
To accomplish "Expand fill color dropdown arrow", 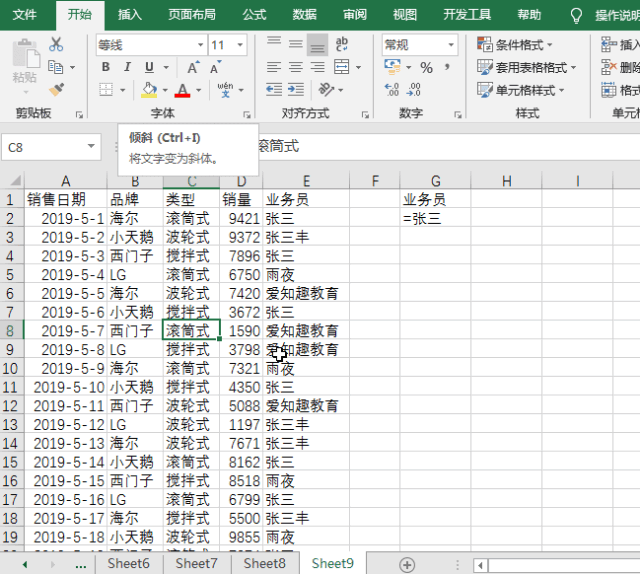I will [165, 90].
